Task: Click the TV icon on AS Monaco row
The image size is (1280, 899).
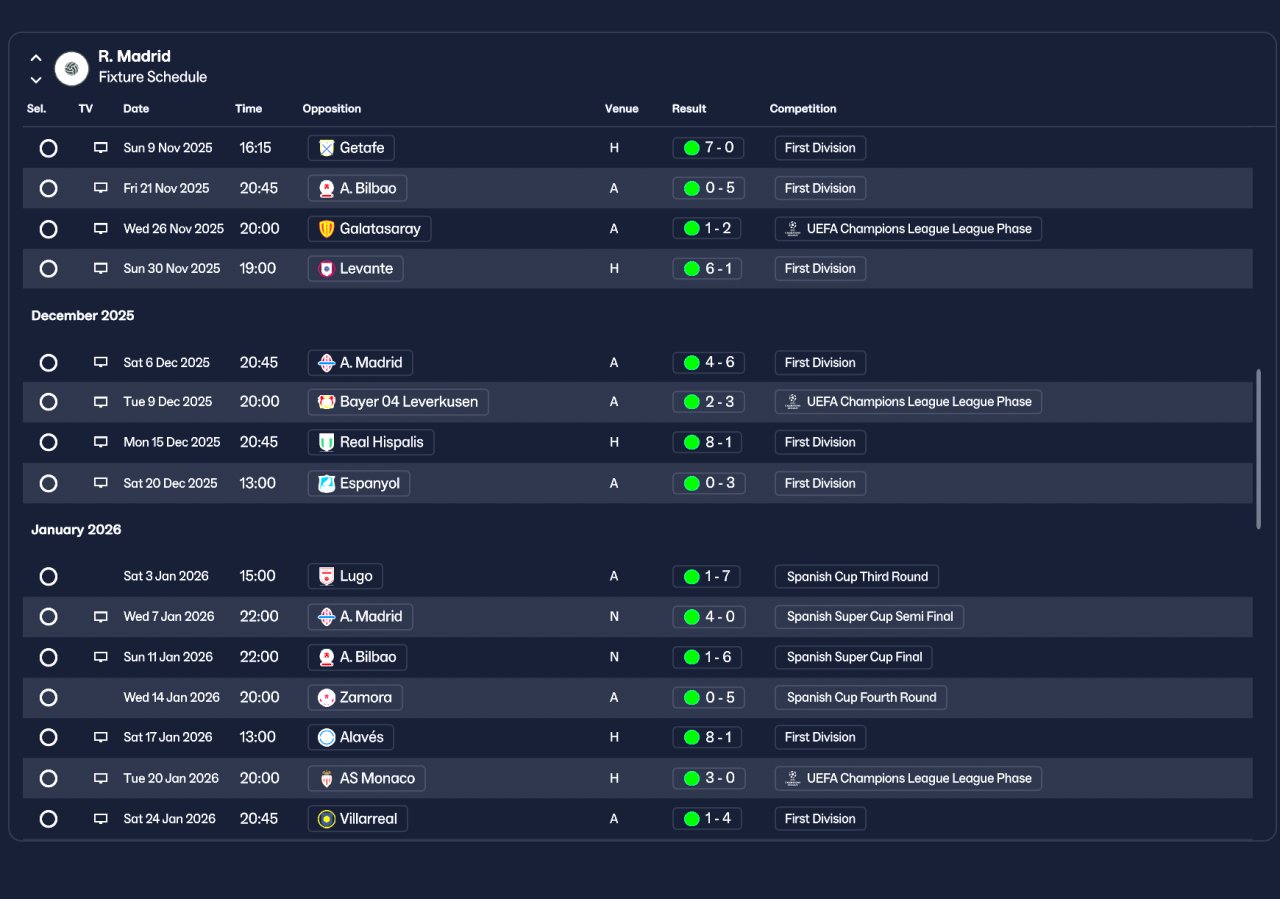Action: pos(100,778)
